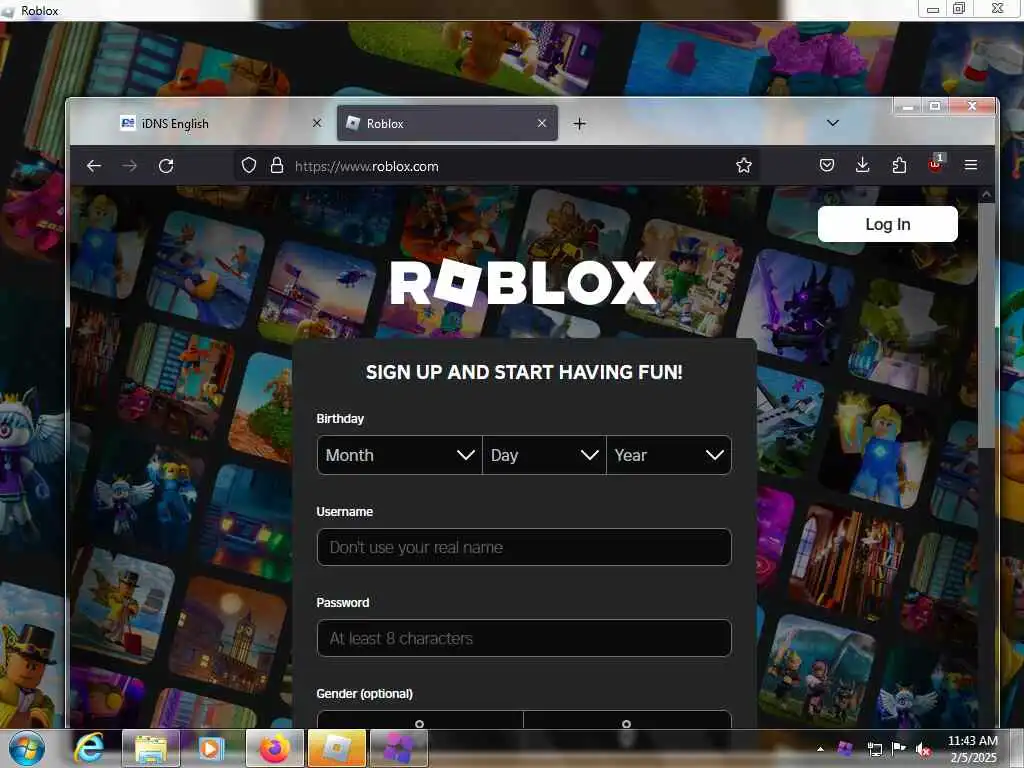
Task: Open the Day birthday dropdown
Action: [544, 455]
